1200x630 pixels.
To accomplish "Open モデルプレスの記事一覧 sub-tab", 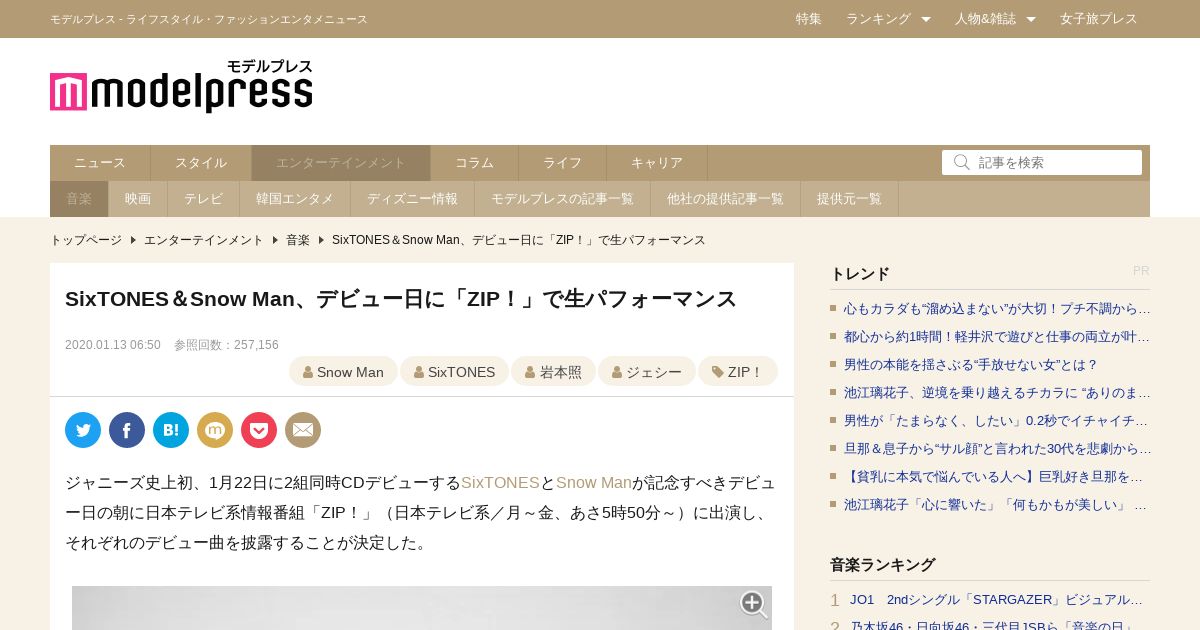I will pyautogui.click(x=562, y=199).
